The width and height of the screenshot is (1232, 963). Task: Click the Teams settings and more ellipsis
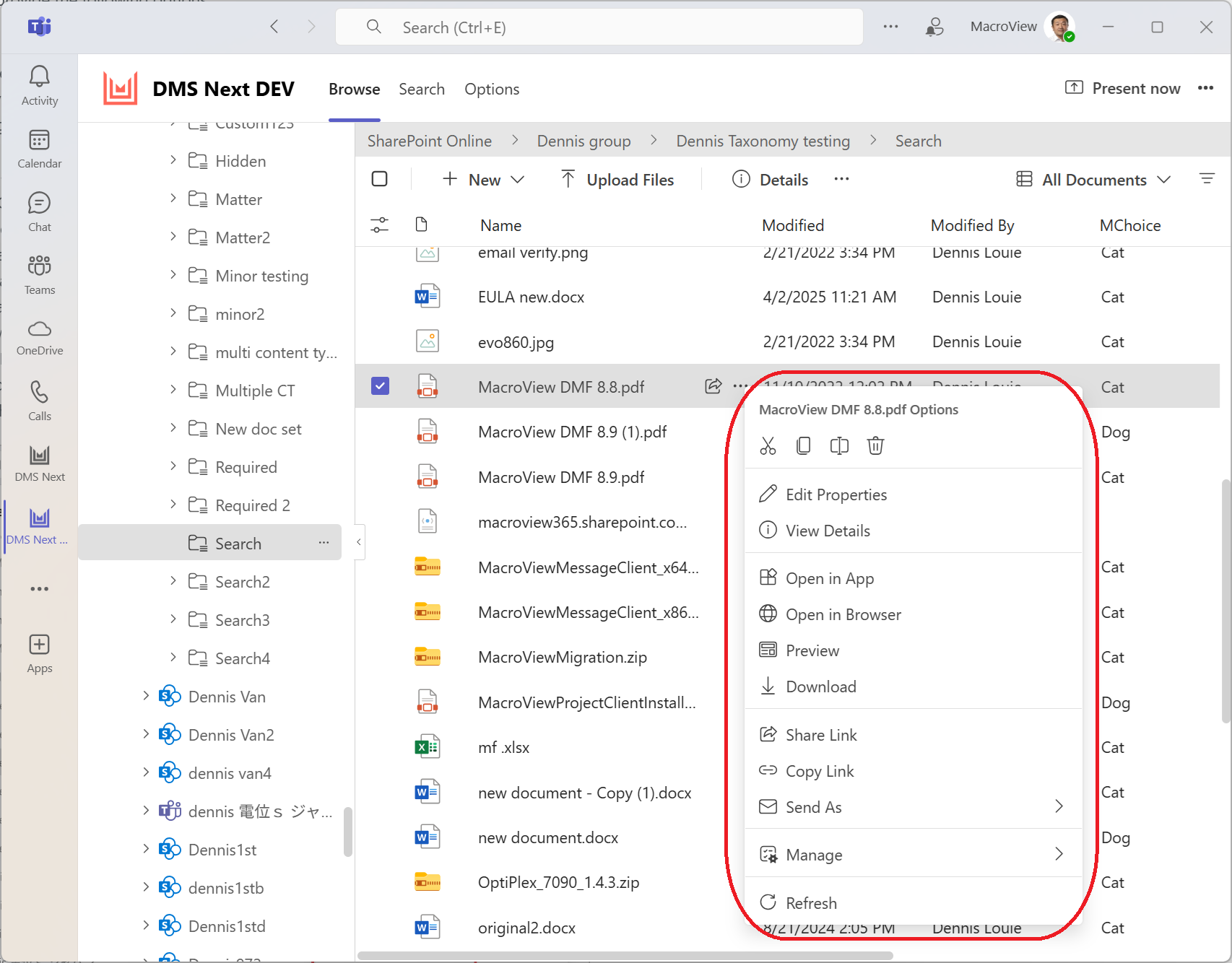coord(890,27)
